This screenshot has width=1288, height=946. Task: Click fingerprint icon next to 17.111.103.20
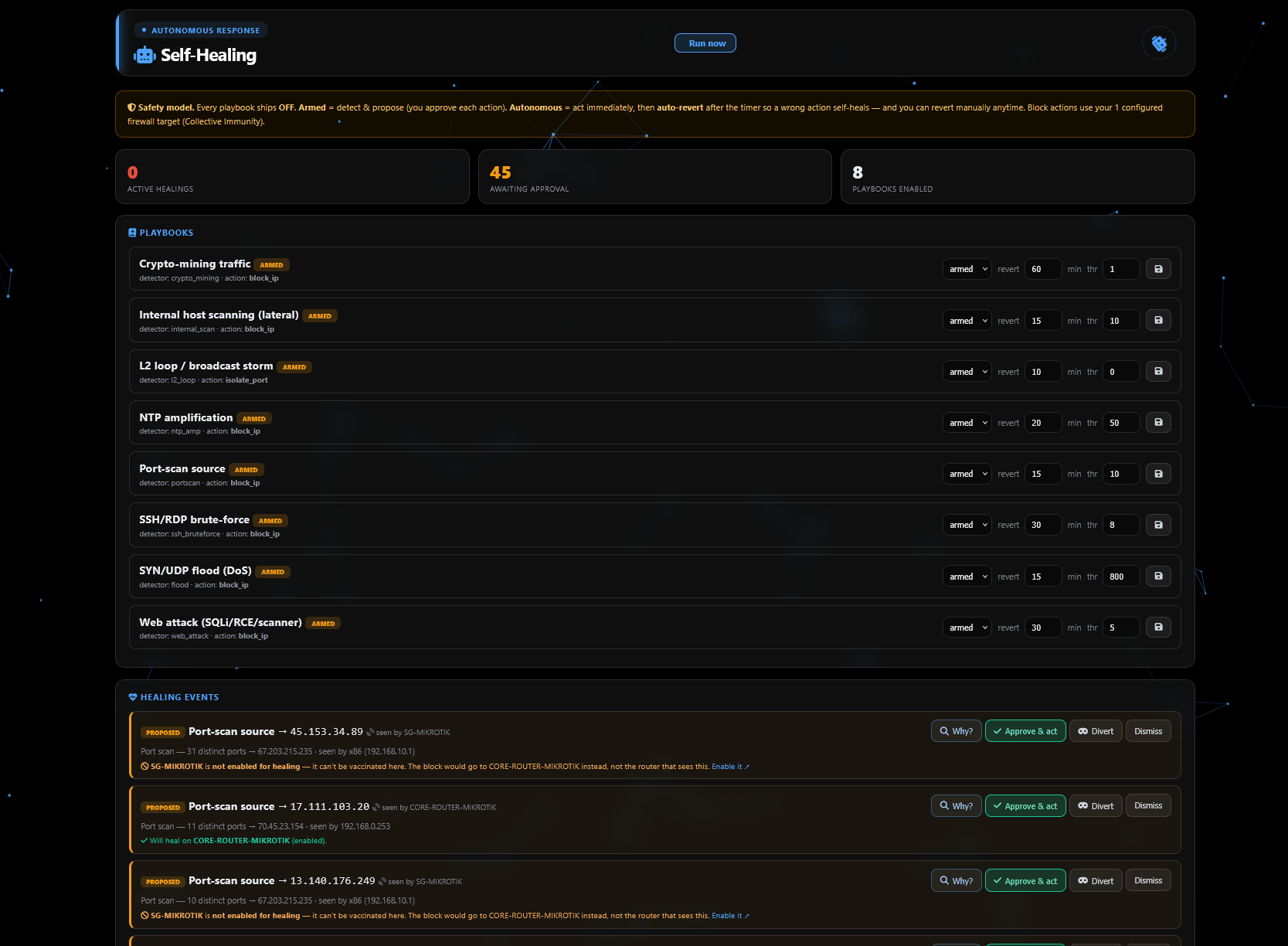[376, 807]
